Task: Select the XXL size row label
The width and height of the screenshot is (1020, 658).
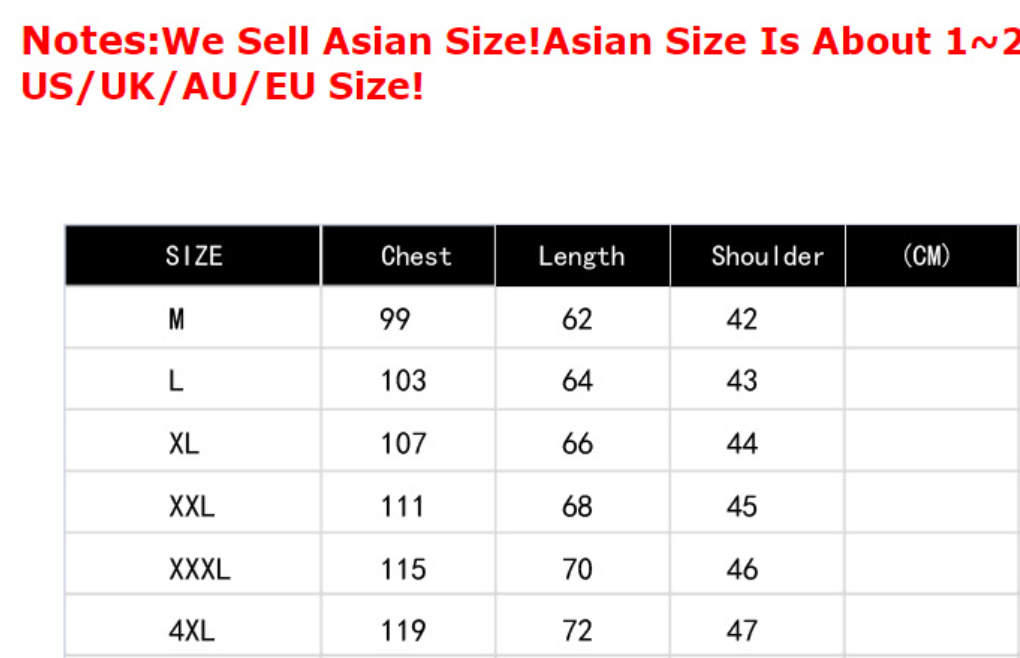Action: pyautogui.click(x=191, y=506)
